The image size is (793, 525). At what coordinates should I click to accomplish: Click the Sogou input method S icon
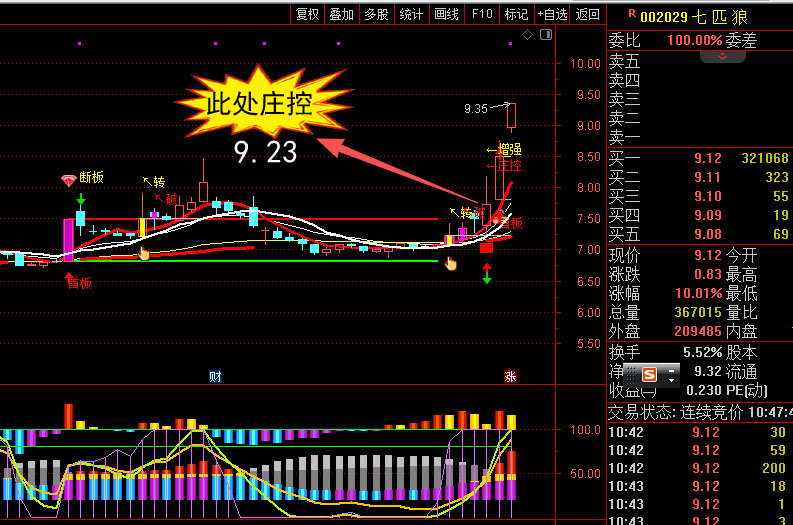650,374
